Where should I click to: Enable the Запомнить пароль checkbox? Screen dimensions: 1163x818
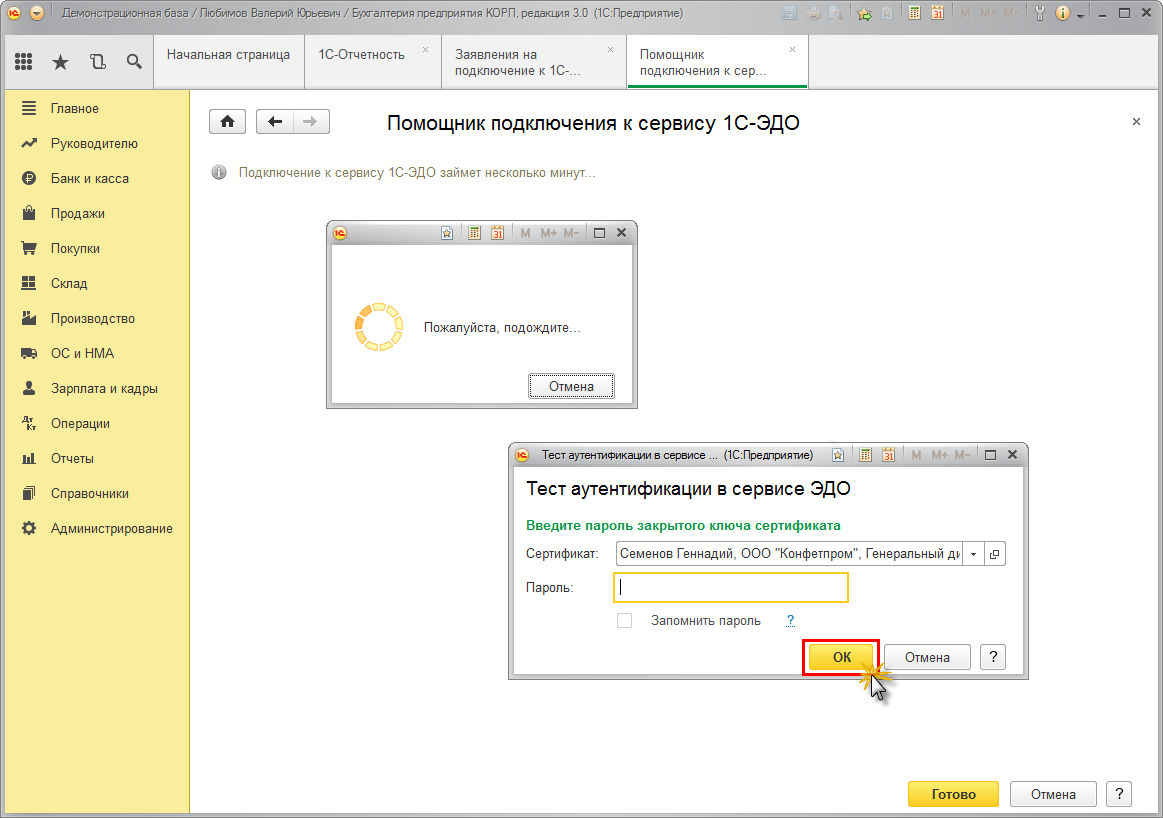pos(625,621)
